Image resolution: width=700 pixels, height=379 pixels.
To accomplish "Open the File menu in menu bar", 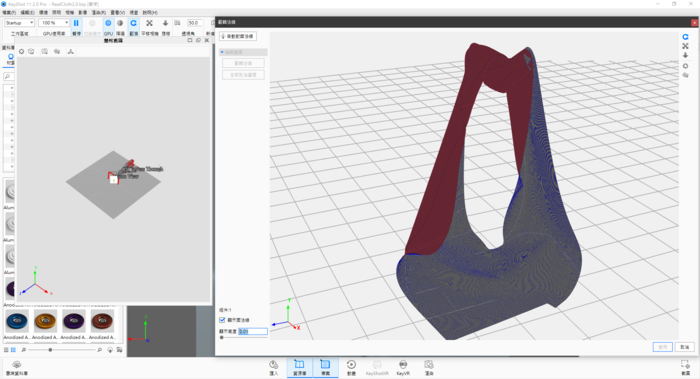I will (x=9, y=12).
